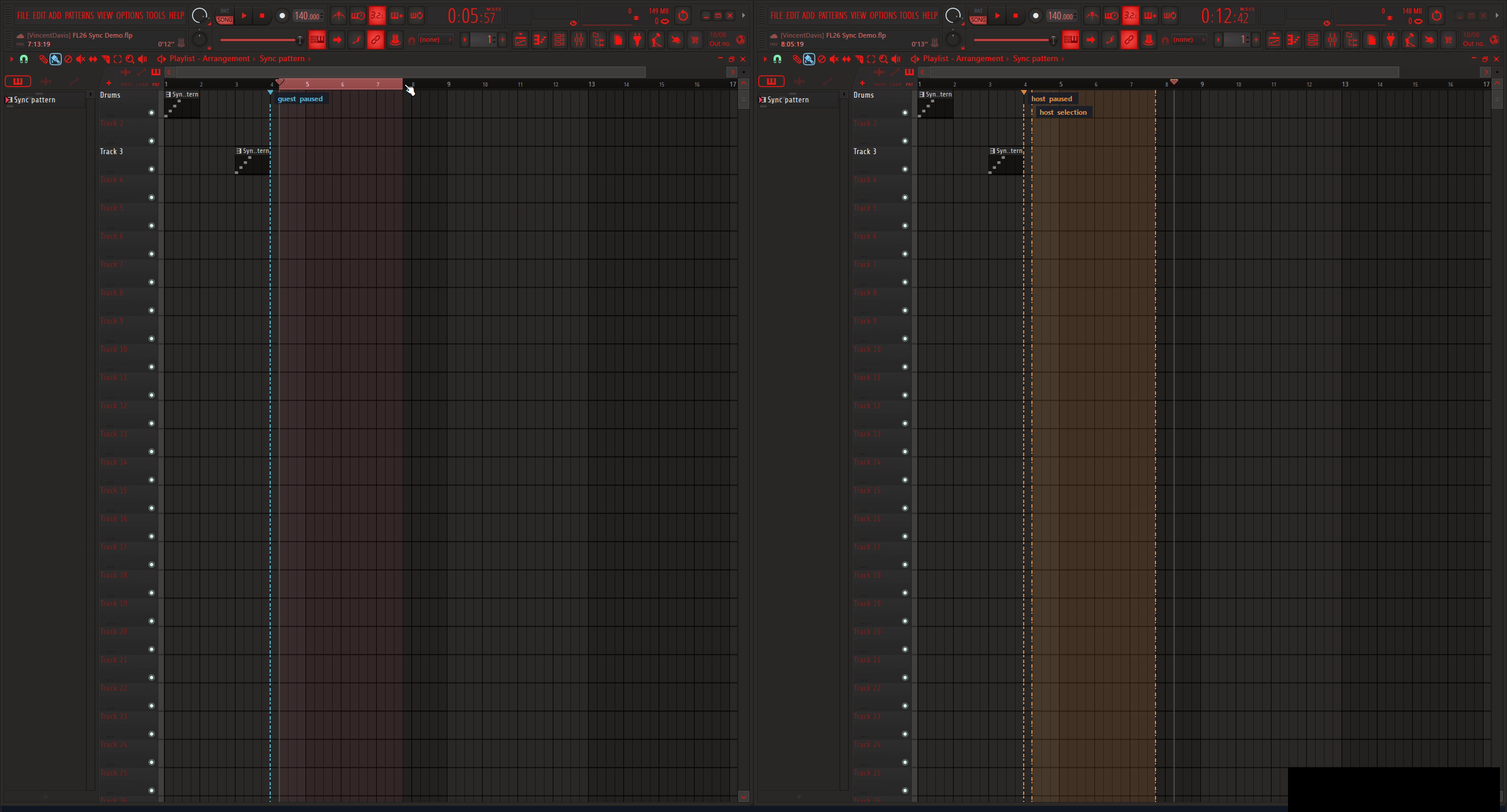Toggle link icon in left window toolbar

point(376,40)
